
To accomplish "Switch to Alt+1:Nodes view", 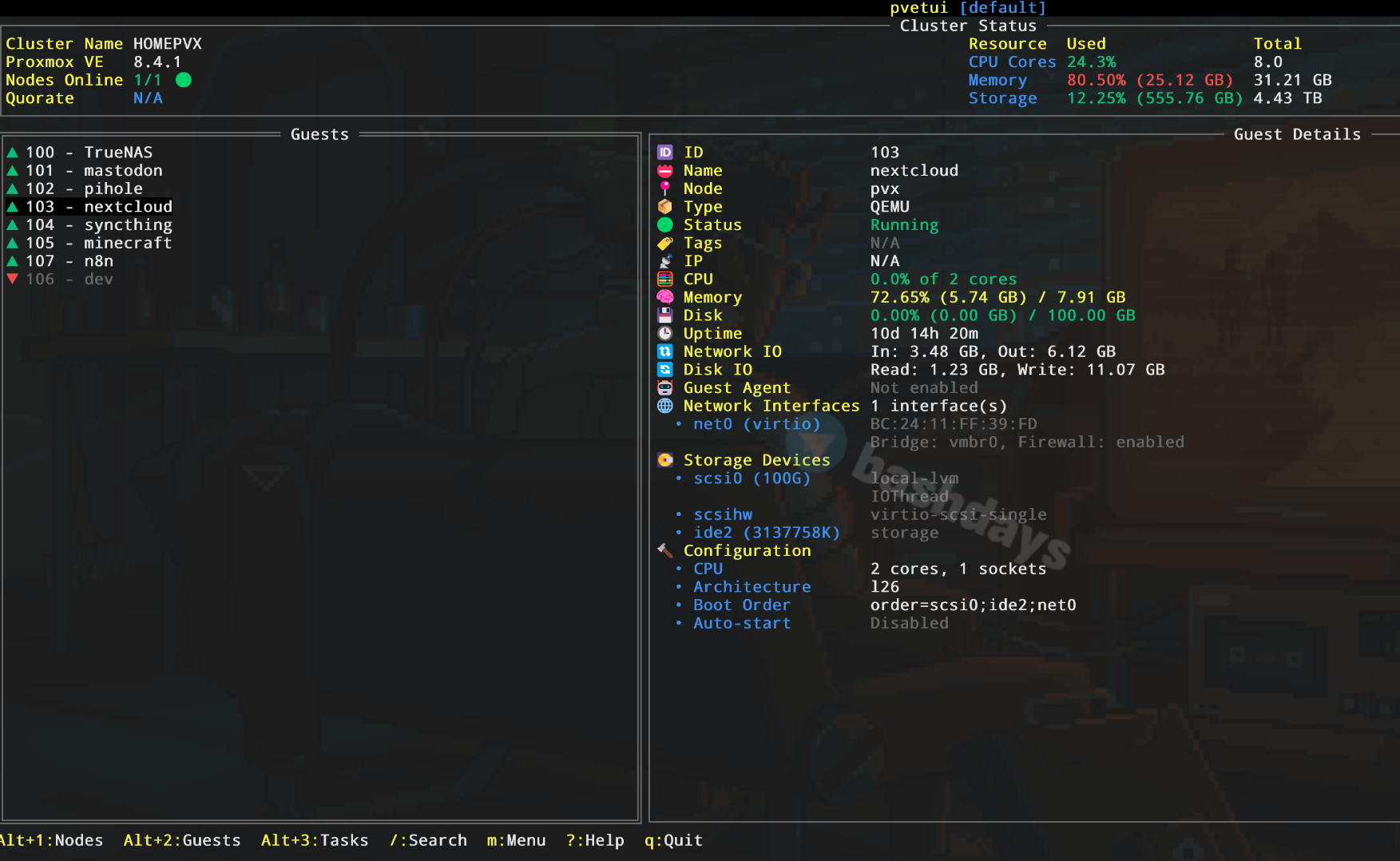I will 51,840.
